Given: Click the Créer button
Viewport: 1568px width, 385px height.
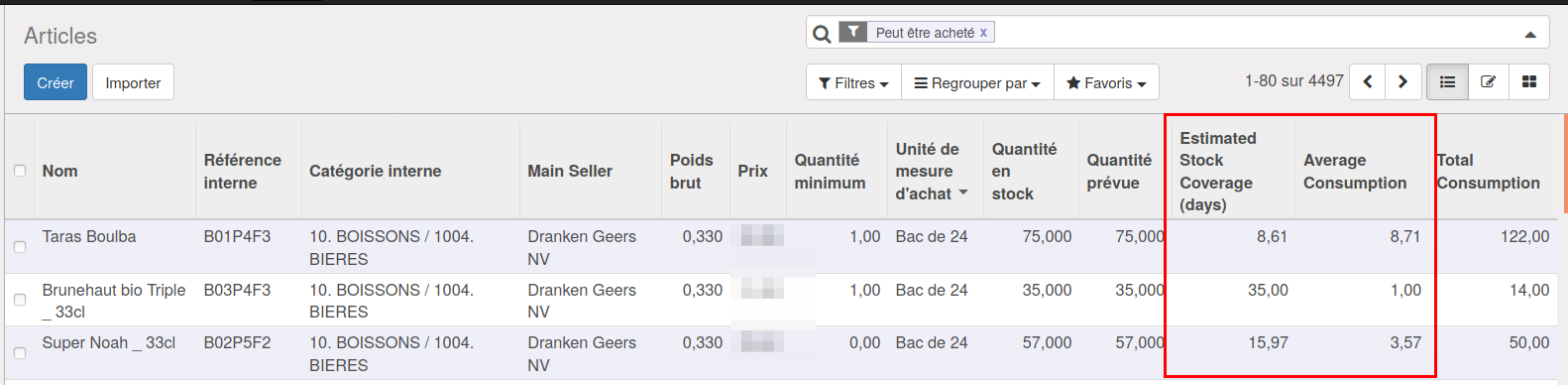Looking at the screenshot, I should pyautogui.click(x=56, y=82).
